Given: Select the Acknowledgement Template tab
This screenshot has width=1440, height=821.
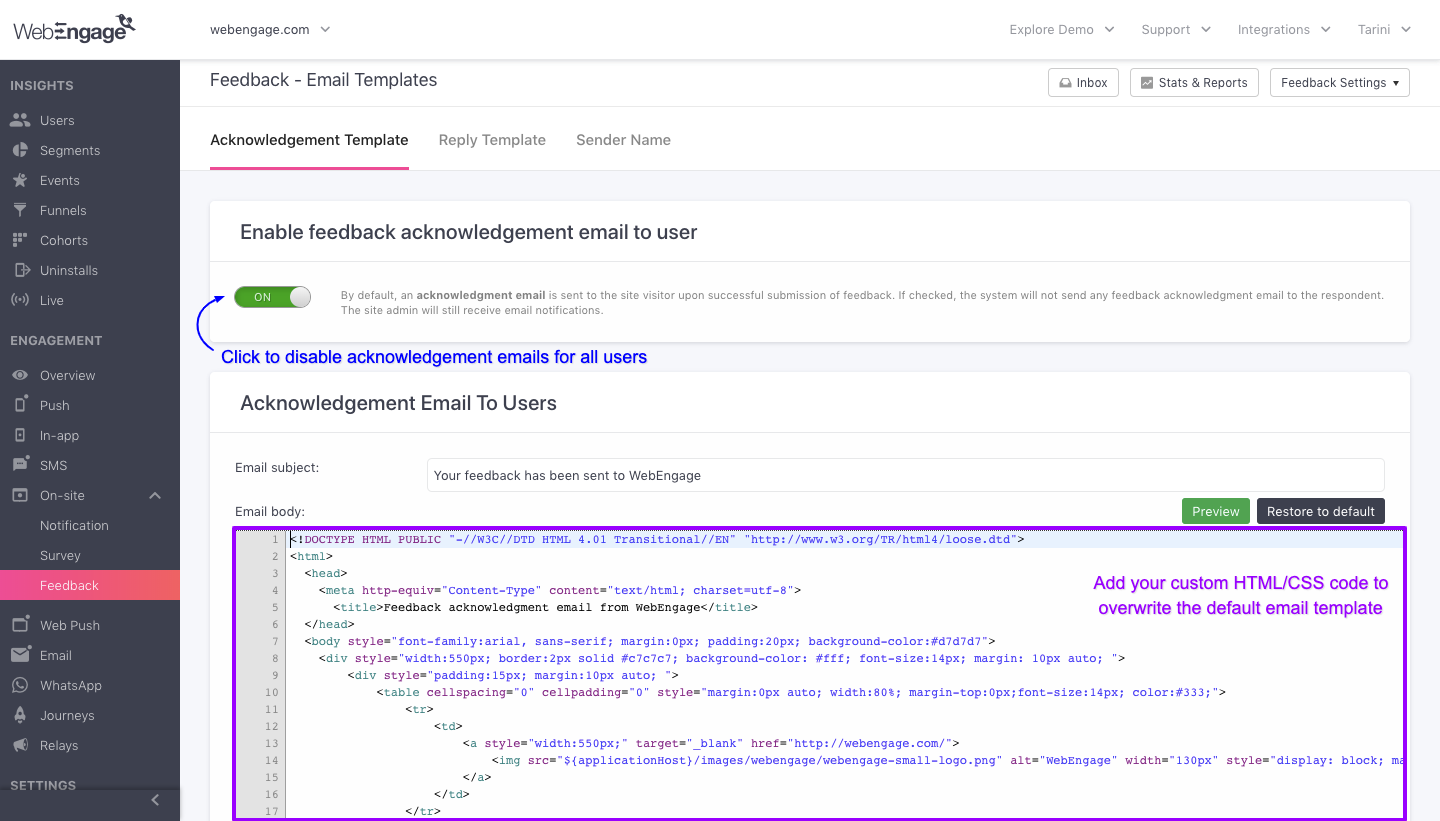Looking at the screenshot, I should tap(309, 140).
